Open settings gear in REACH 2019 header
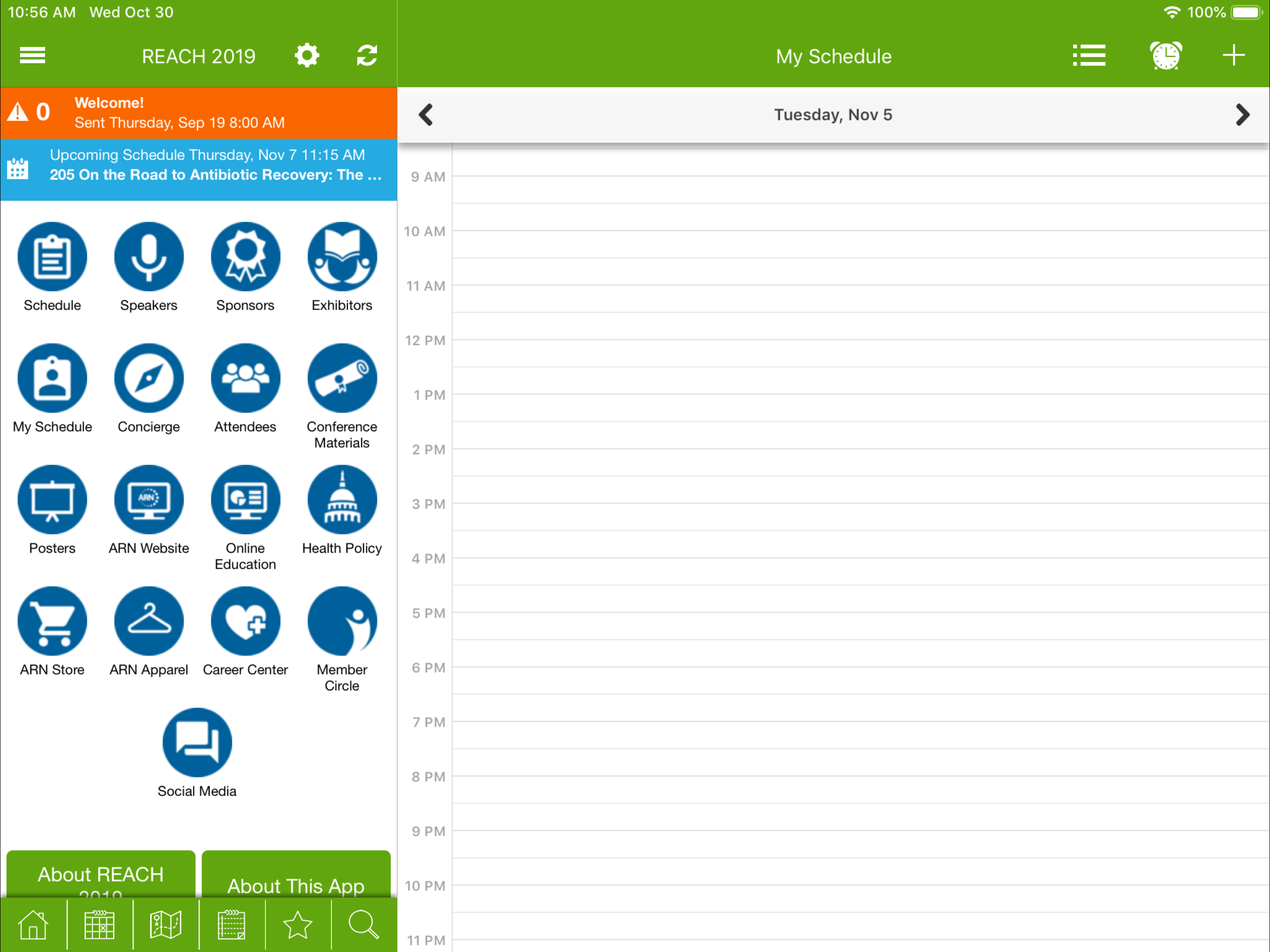The height and width of the screenshot is (952, 1270). pyautogui.click(x=307, y=56)
